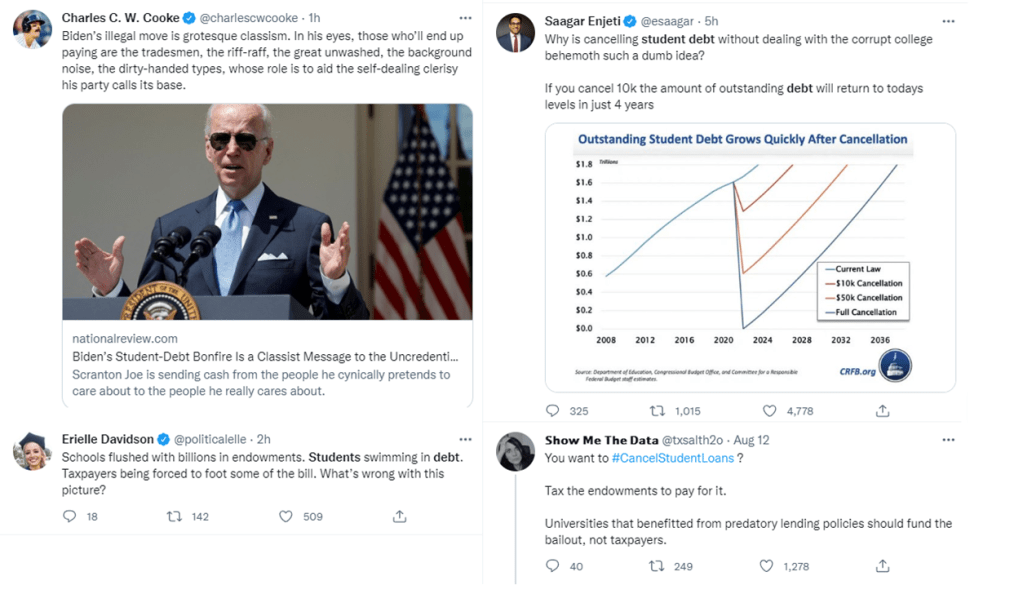Image resolution: width=1023 pixels, height=594 pixels.
Task: Open Erielle Davidson's profile avatar
Action: [32, 450]
